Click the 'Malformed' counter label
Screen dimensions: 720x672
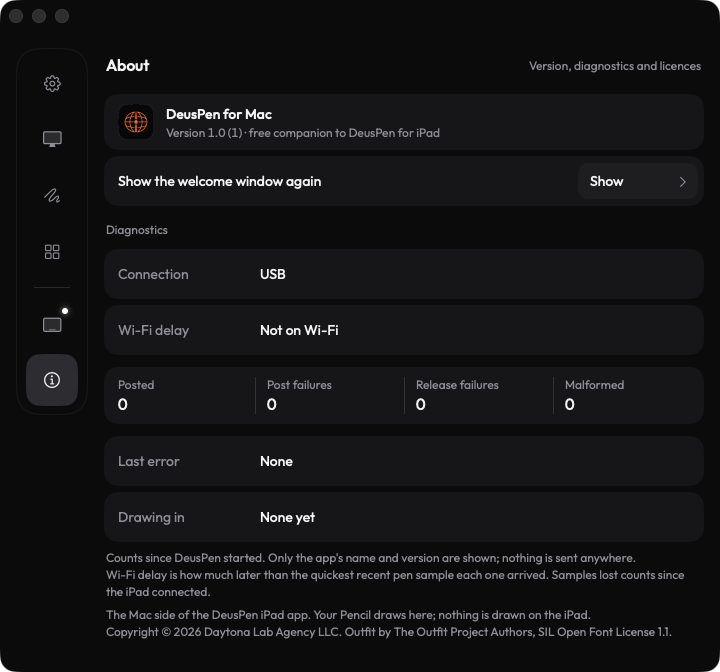pos(594,385)
